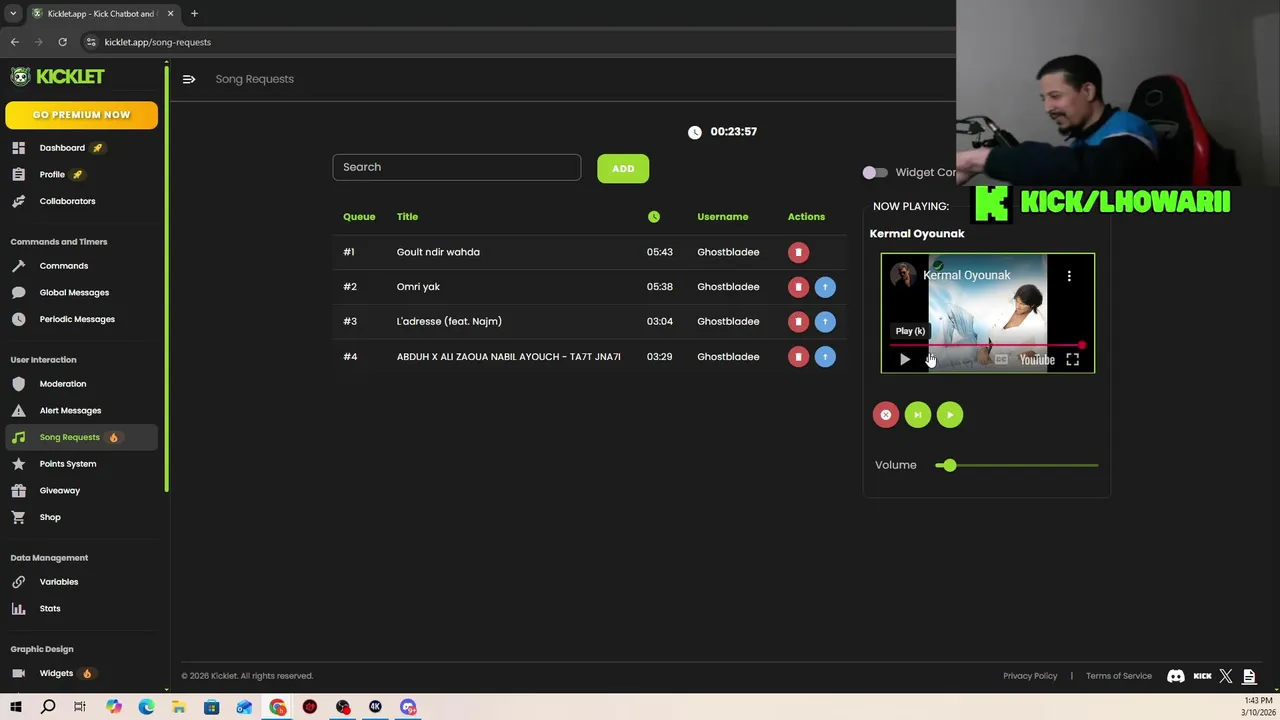Click the YouTube logo in the player
The width and height of the screenshot is (1280, 720).
(1037, 360)
